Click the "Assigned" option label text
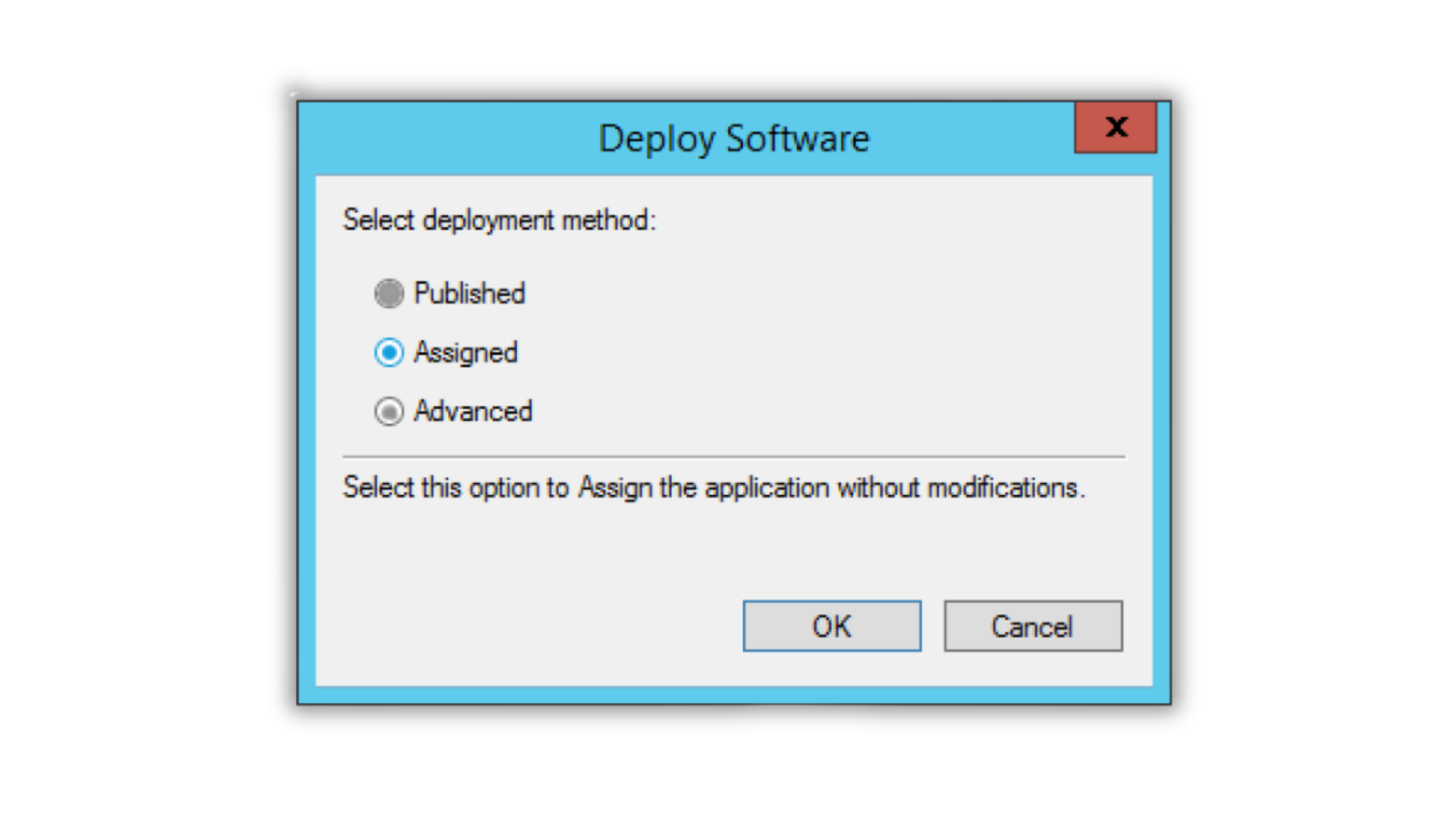The width and height of the screenshot is (1456, 819). [x=466, y=353]
